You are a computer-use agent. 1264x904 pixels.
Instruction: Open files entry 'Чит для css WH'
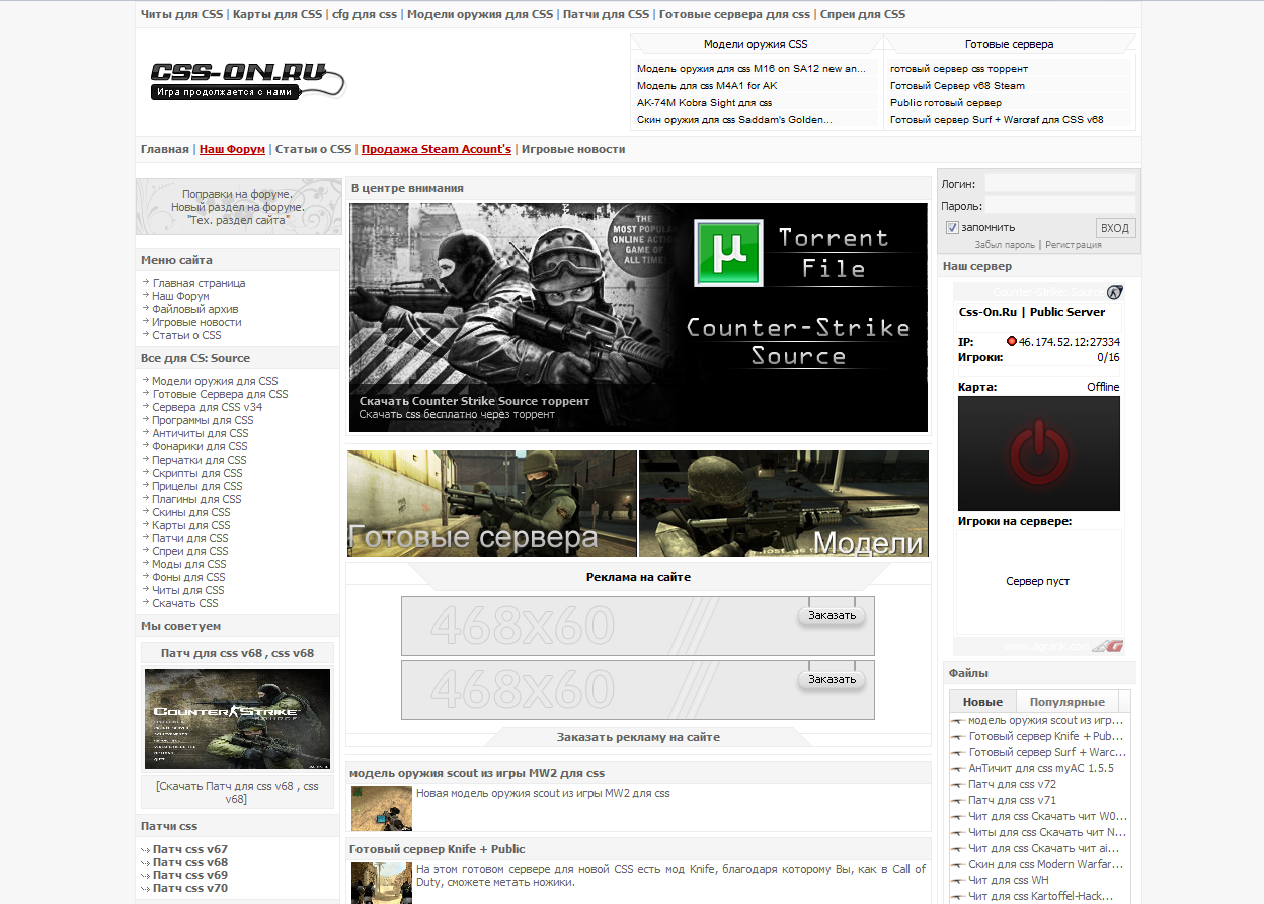(1008, 880)
